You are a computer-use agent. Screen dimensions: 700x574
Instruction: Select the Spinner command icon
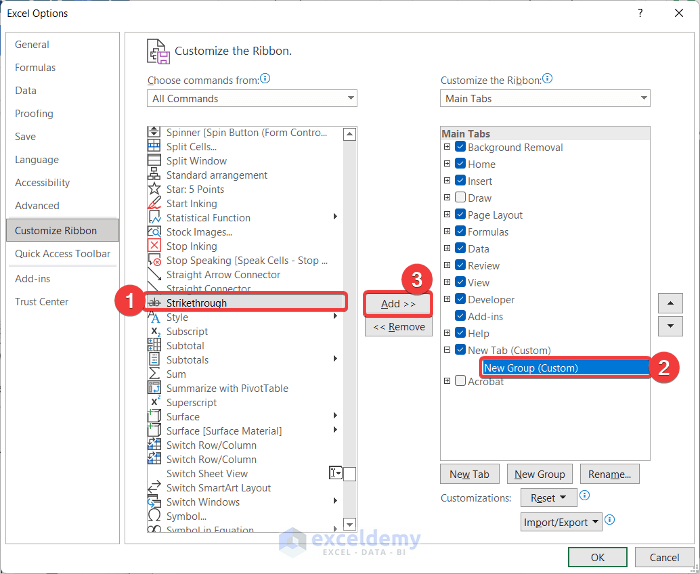pos(154,132)
